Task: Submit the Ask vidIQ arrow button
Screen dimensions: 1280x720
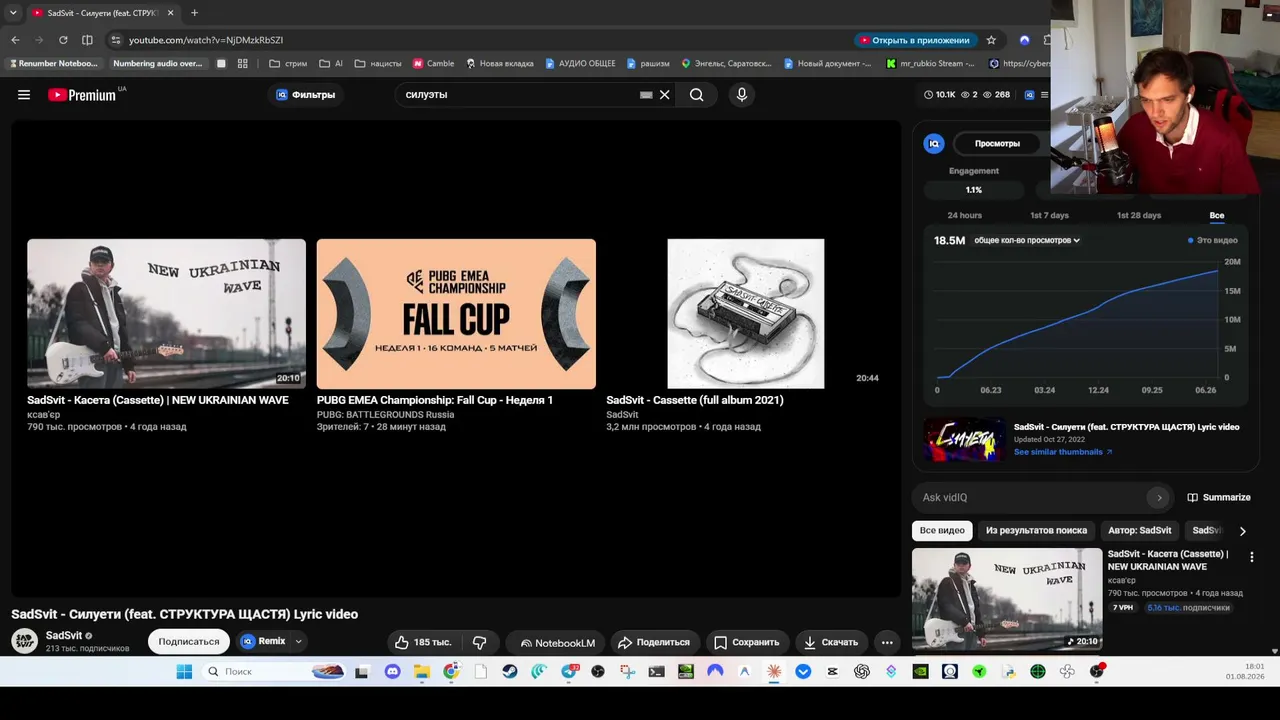Action: (1159, 497)
